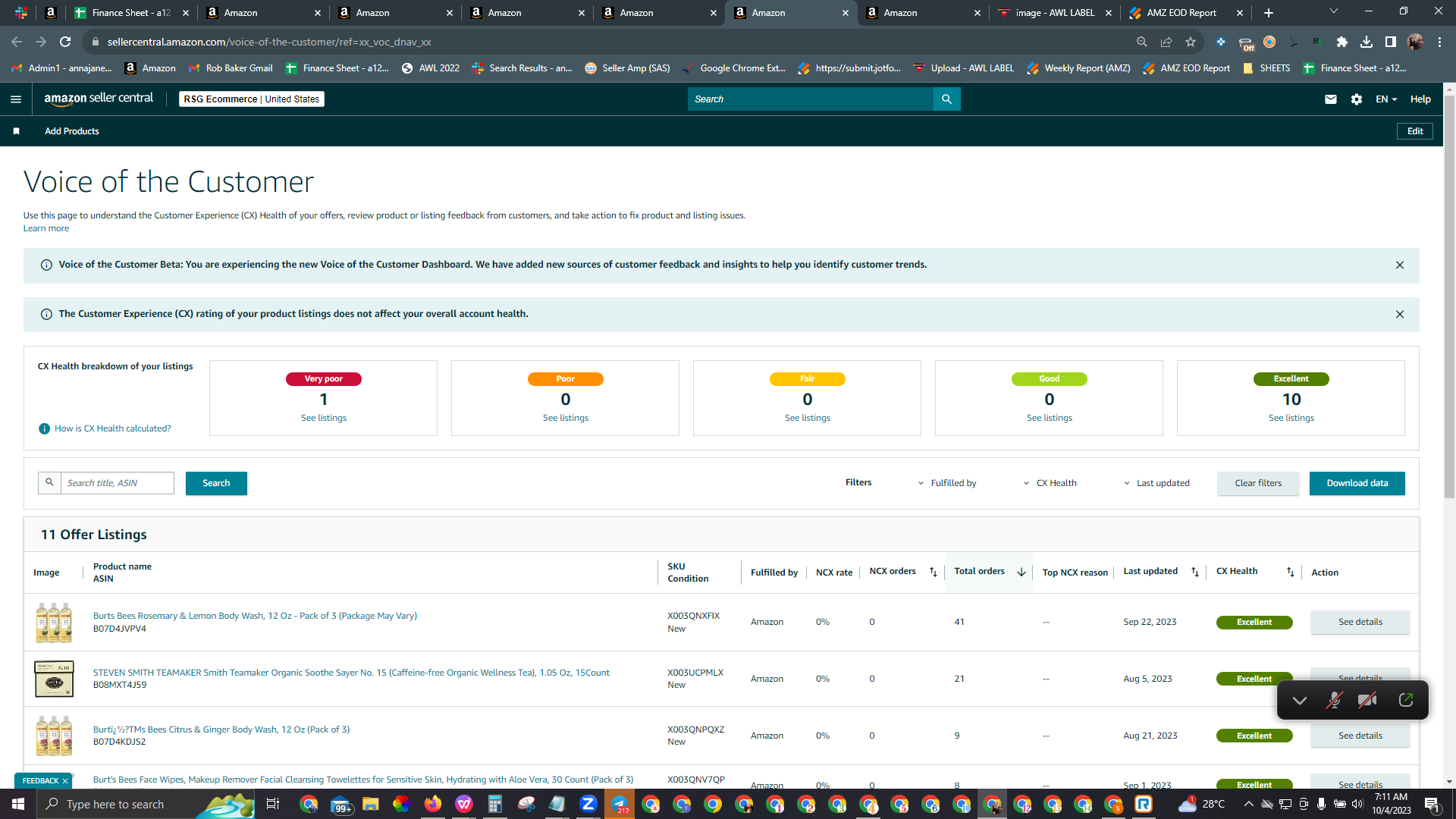Screen dimensions: 1456x819
Task: Switch to the image - AWL LABEL tab
Action: point(1055,13)
